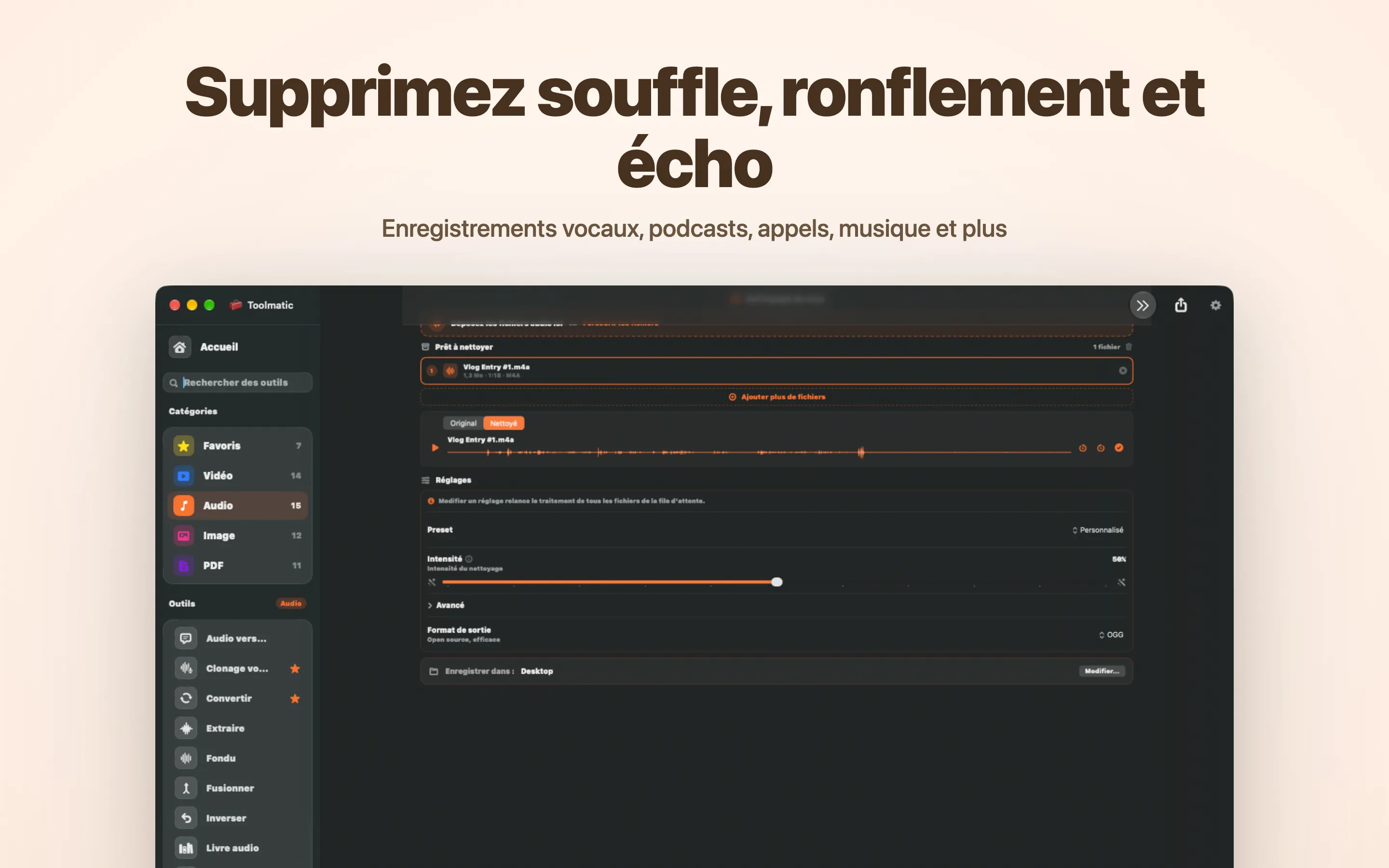This screenshot has height=868, width=1389.
Task: Open the Format de sortie OGG dropdown
Action: point(1111,634)
